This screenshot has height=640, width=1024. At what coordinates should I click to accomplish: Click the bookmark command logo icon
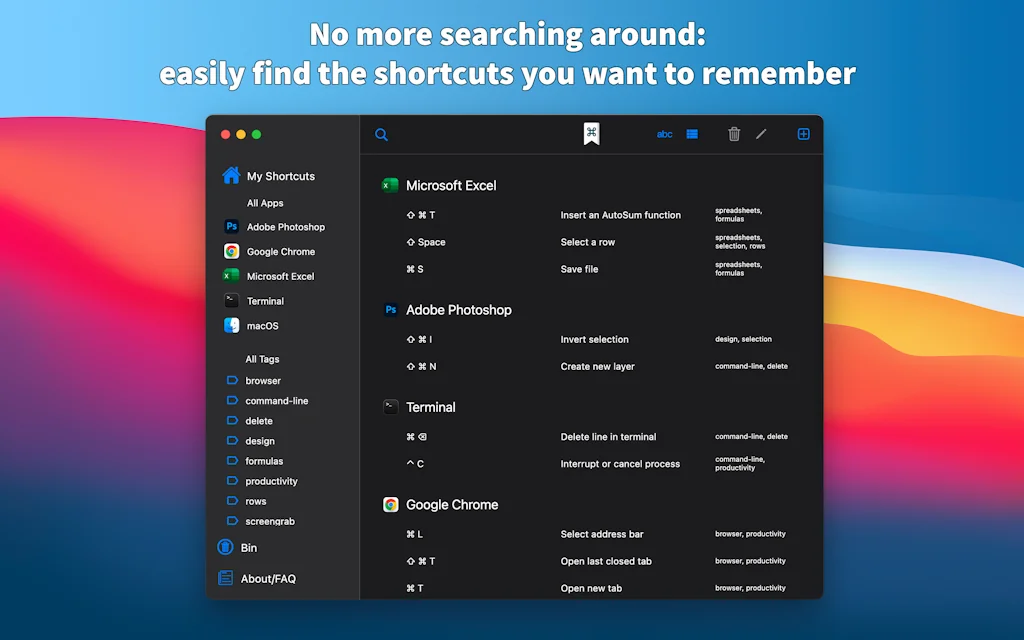click(x=591, y=134)
